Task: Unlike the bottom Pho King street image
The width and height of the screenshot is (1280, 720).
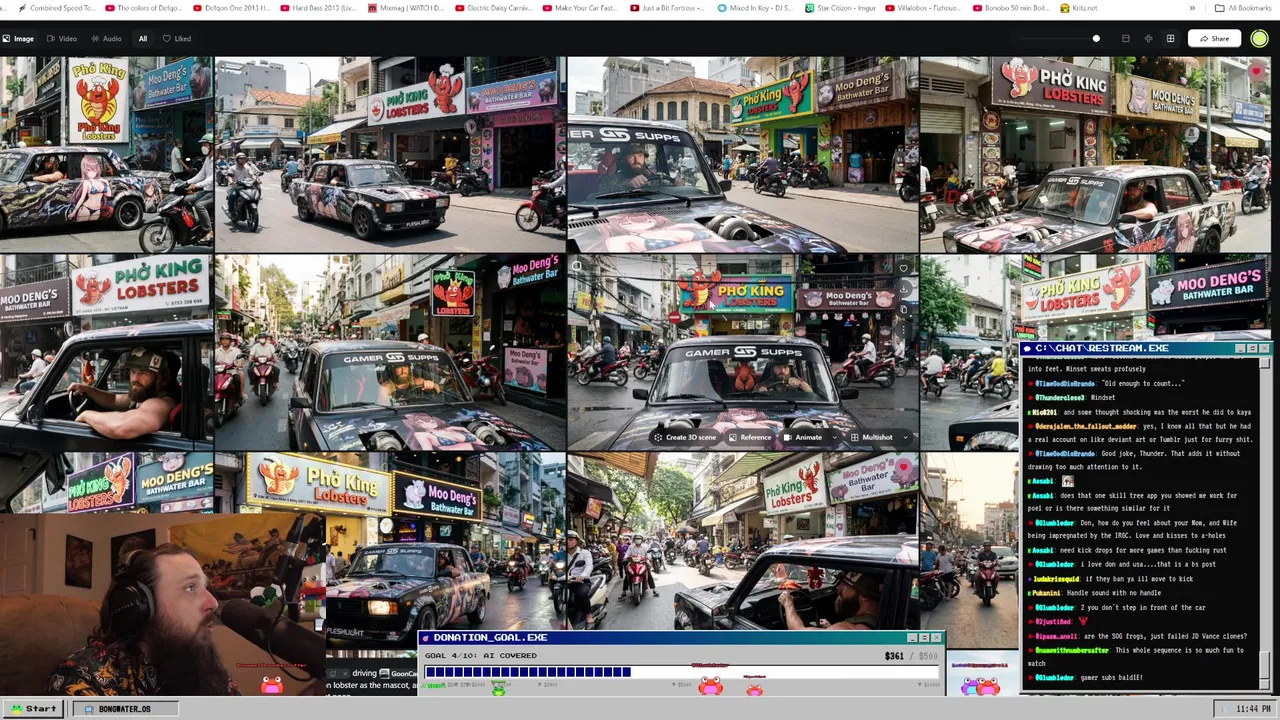Action: click(x=904, y=466)
